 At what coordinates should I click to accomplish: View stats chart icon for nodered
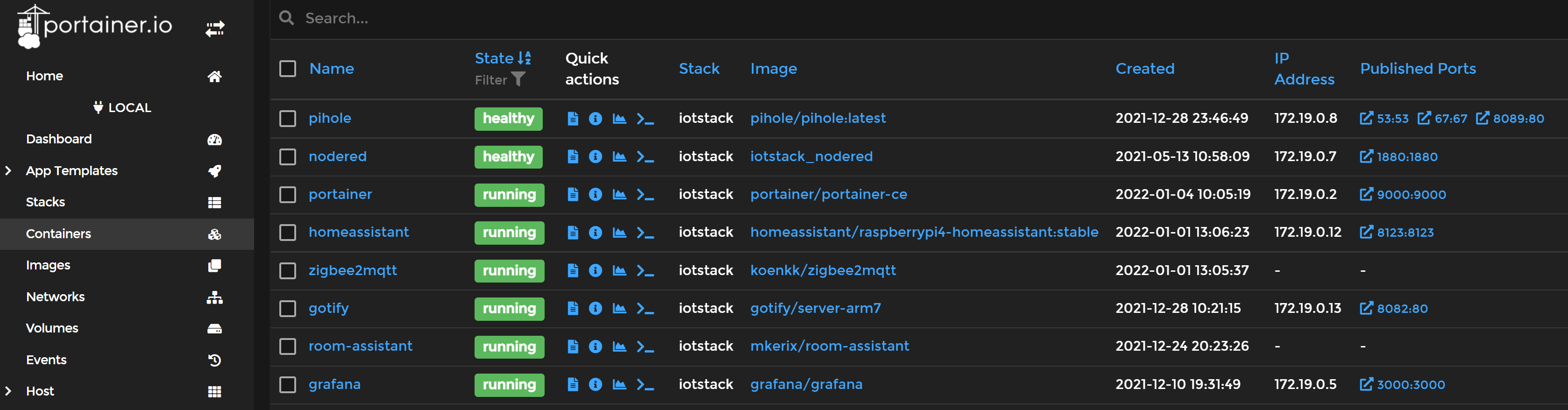click(x=619, y=156)
